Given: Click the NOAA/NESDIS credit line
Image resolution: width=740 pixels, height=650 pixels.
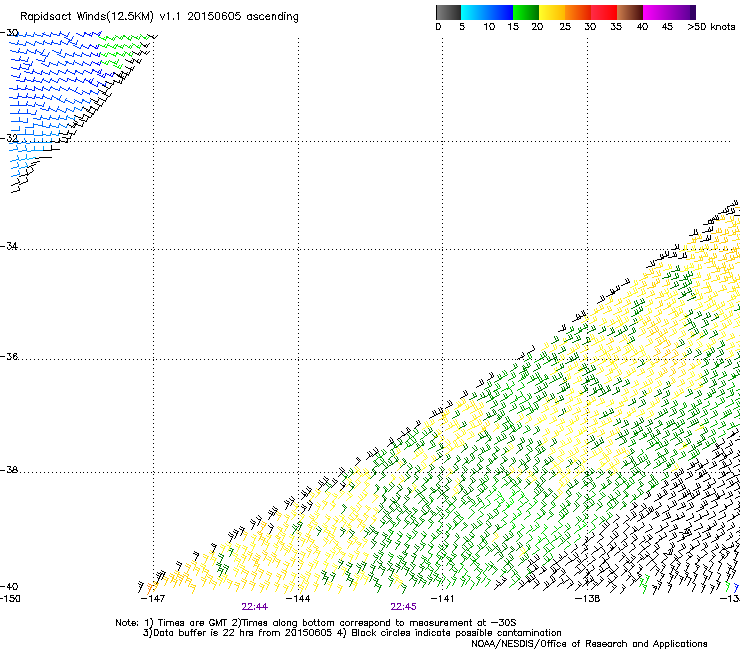Looking at the screenshot, I should 589,644.
